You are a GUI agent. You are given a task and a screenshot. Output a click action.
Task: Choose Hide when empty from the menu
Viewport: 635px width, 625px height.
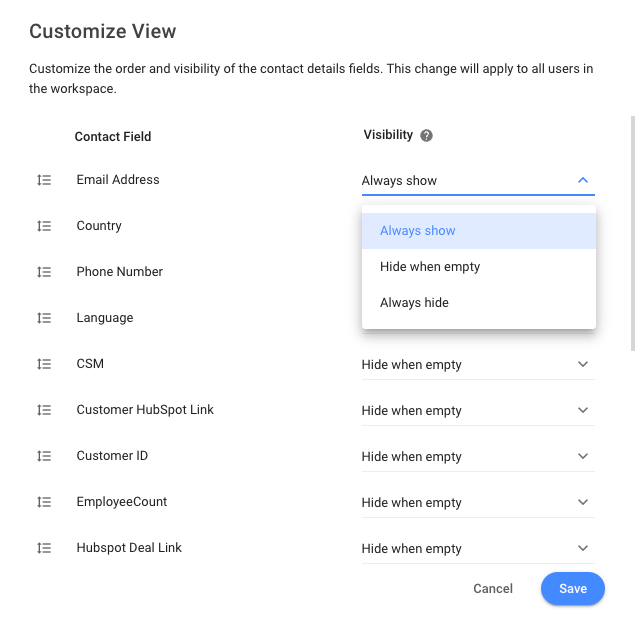430,267
